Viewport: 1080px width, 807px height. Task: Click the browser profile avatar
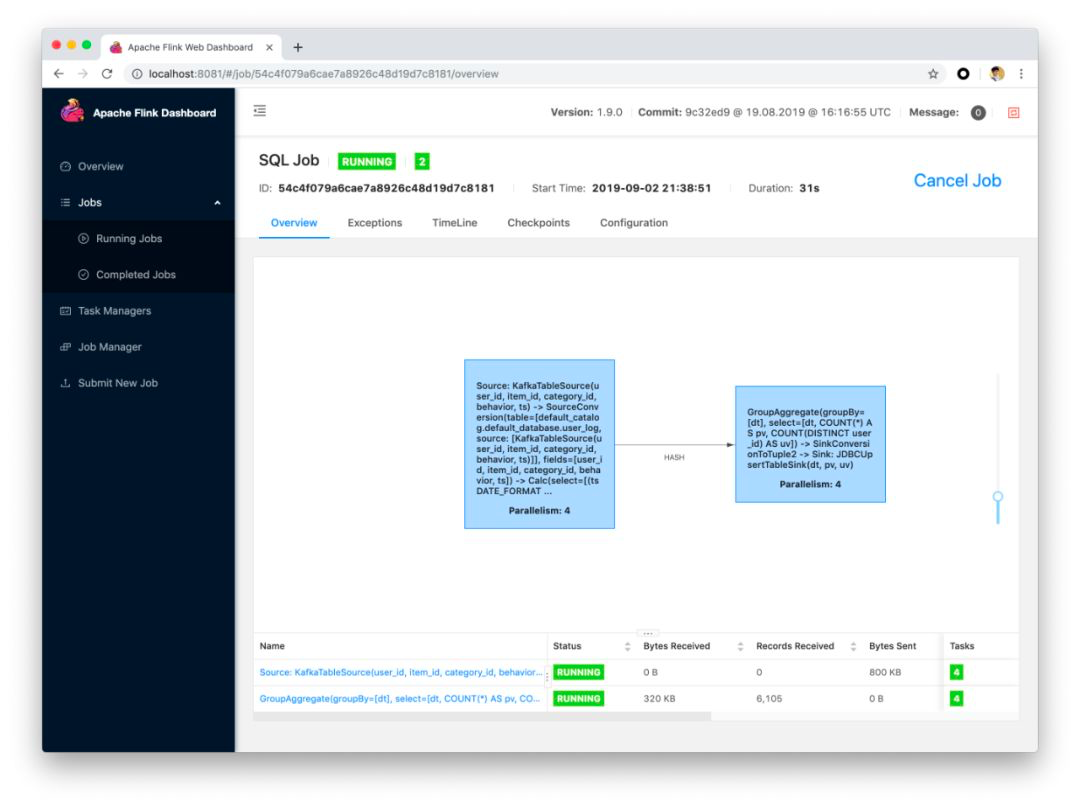(997, 74)
